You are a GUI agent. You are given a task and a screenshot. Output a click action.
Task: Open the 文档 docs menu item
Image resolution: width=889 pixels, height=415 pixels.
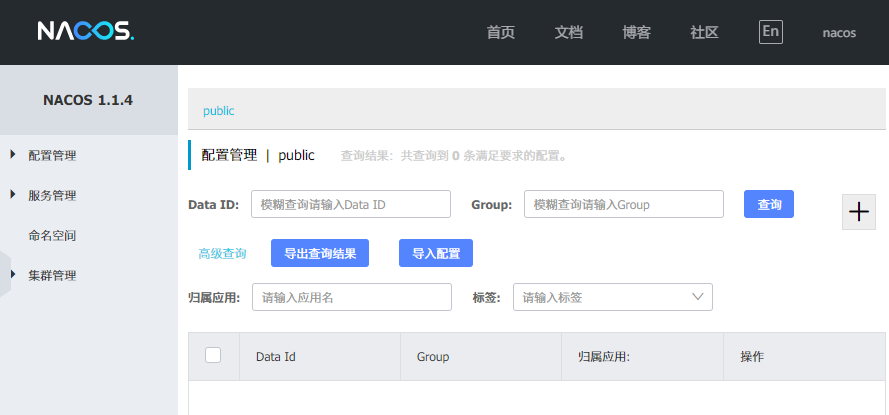pyautogui.click(x=569, y=32)
